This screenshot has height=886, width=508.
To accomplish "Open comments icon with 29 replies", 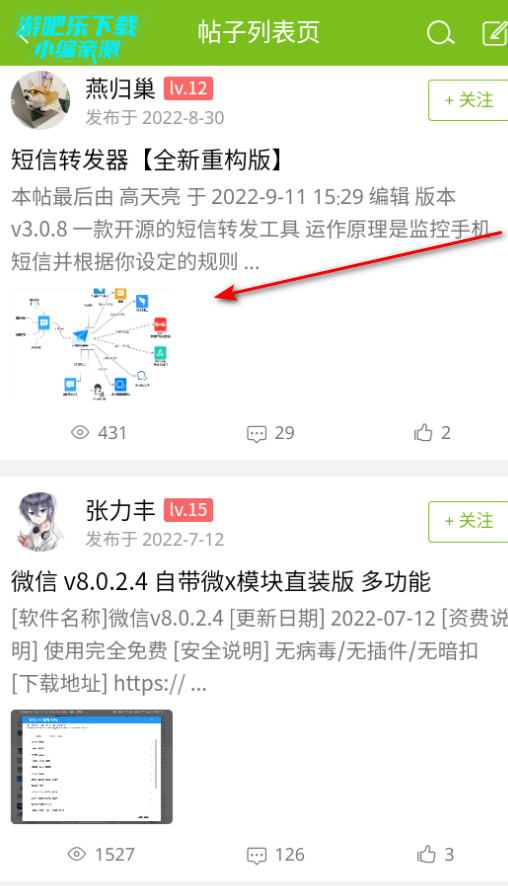I will coord(257,434).
